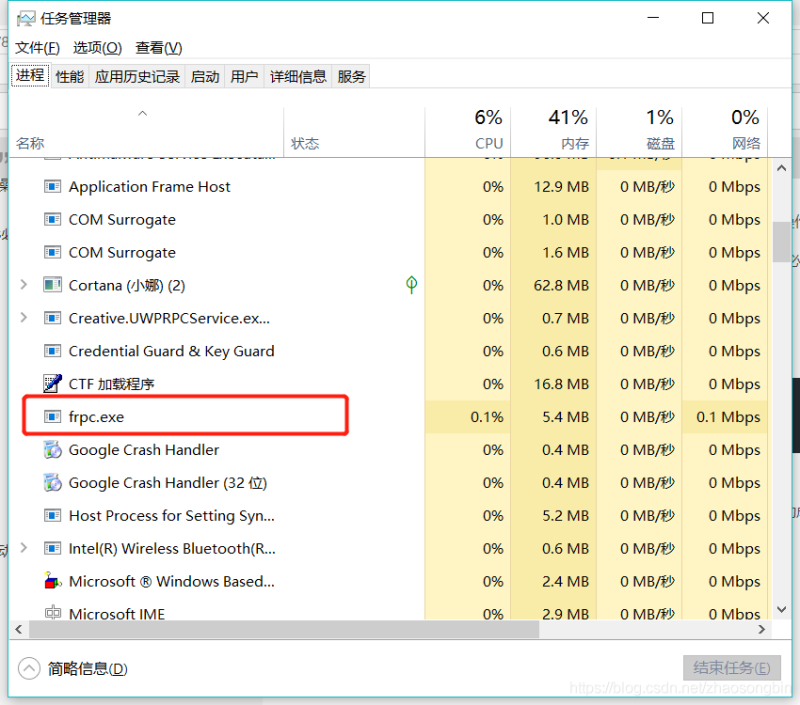The height and width of the screenshot is (705, 800).
Task: Maximize the Task Manager window
Action: click(708, 18)
